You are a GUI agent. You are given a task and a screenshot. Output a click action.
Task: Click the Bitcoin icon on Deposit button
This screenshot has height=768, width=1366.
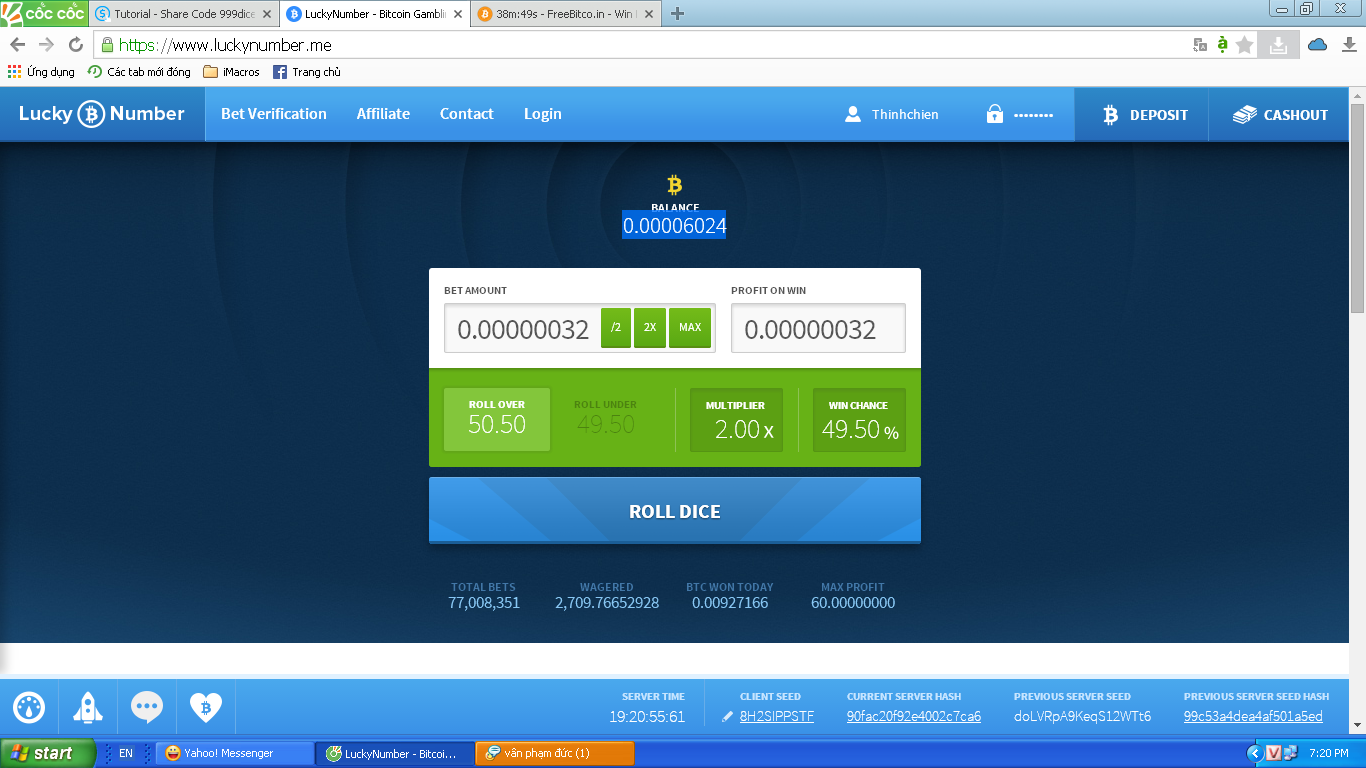pos(1110,115)
